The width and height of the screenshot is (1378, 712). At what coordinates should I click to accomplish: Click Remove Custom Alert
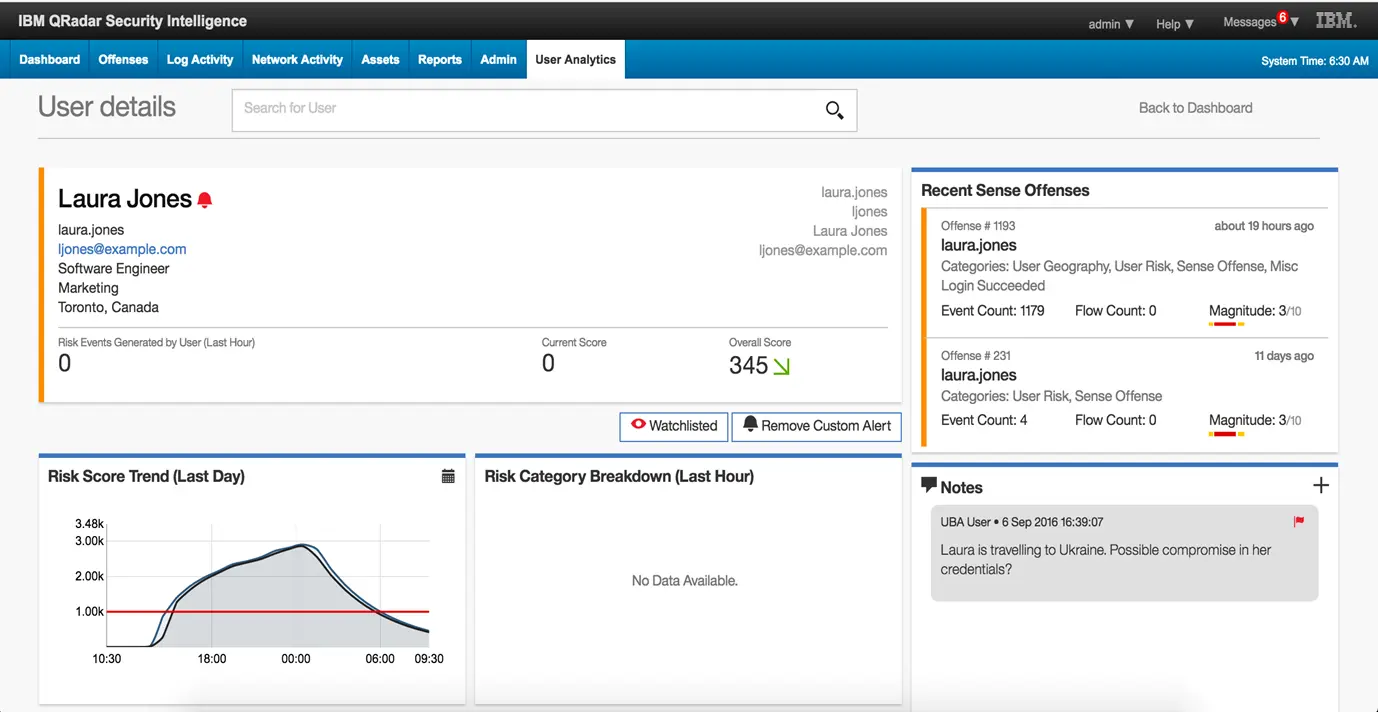tap(816, 427)
